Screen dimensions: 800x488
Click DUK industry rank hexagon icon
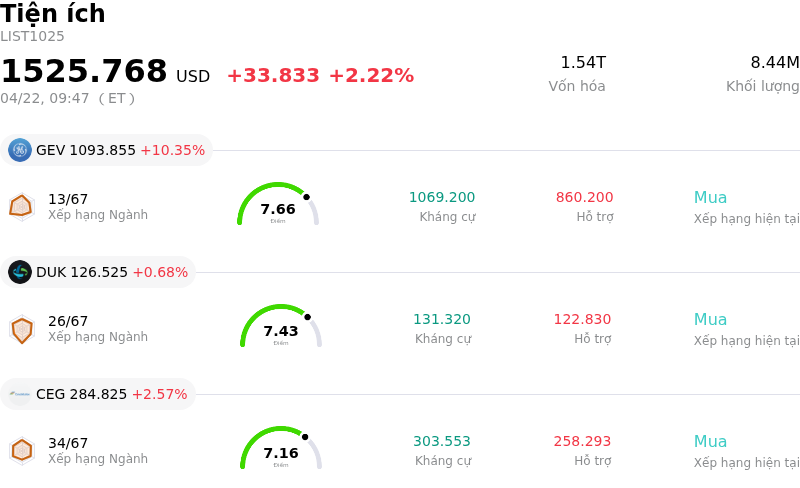[21, 328]
